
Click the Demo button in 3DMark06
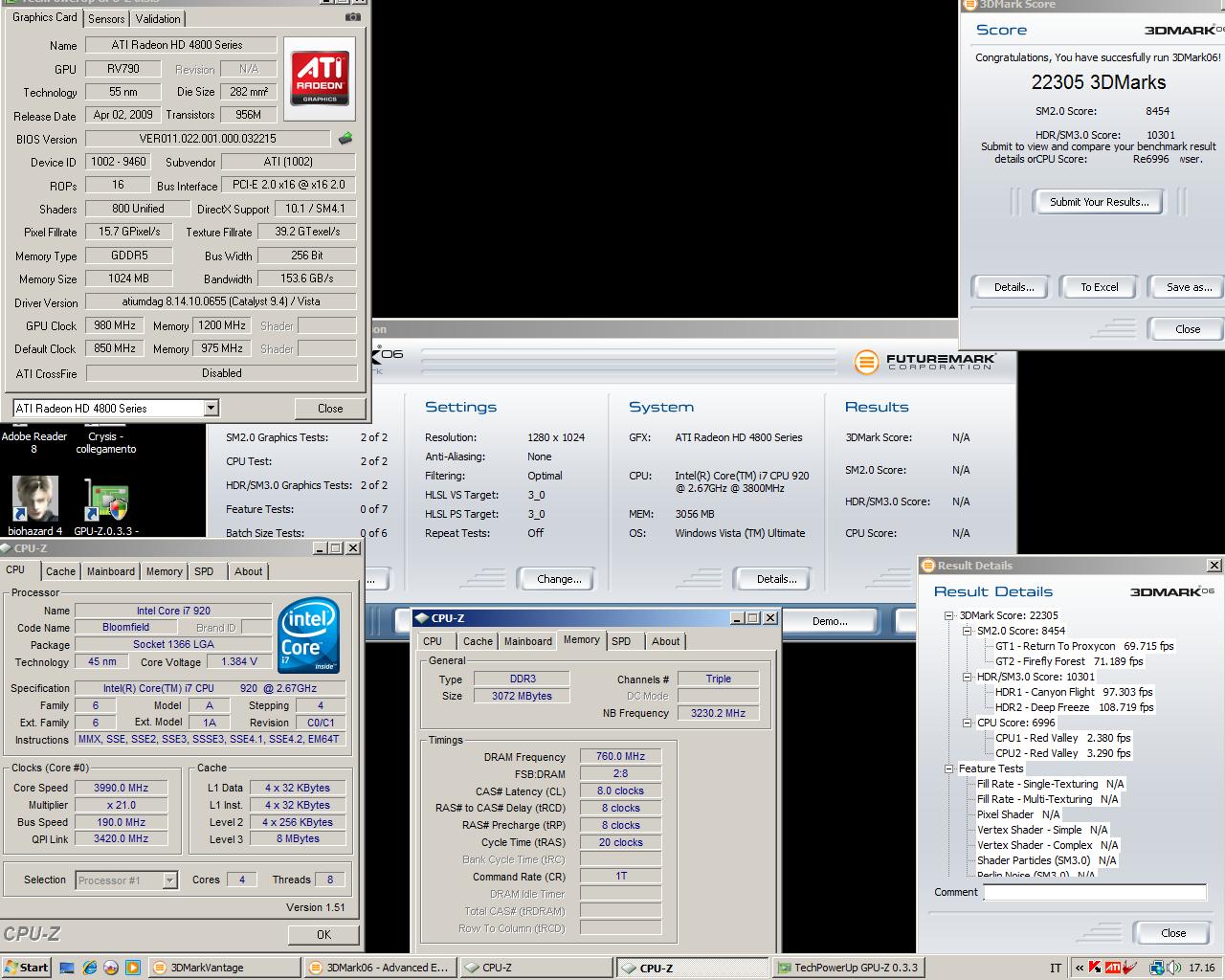pos(830,621)
